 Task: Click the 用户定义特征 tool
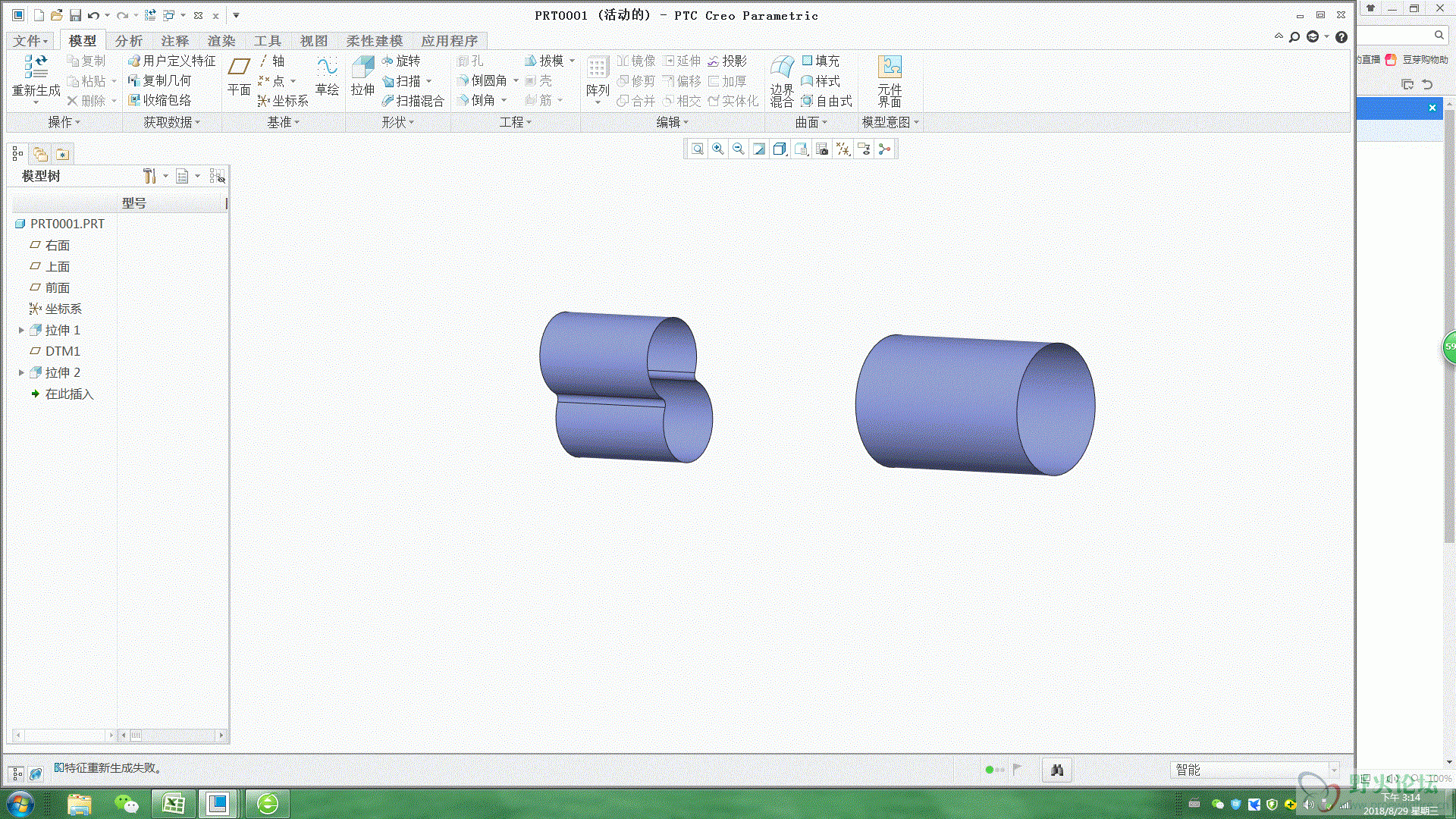172,61
